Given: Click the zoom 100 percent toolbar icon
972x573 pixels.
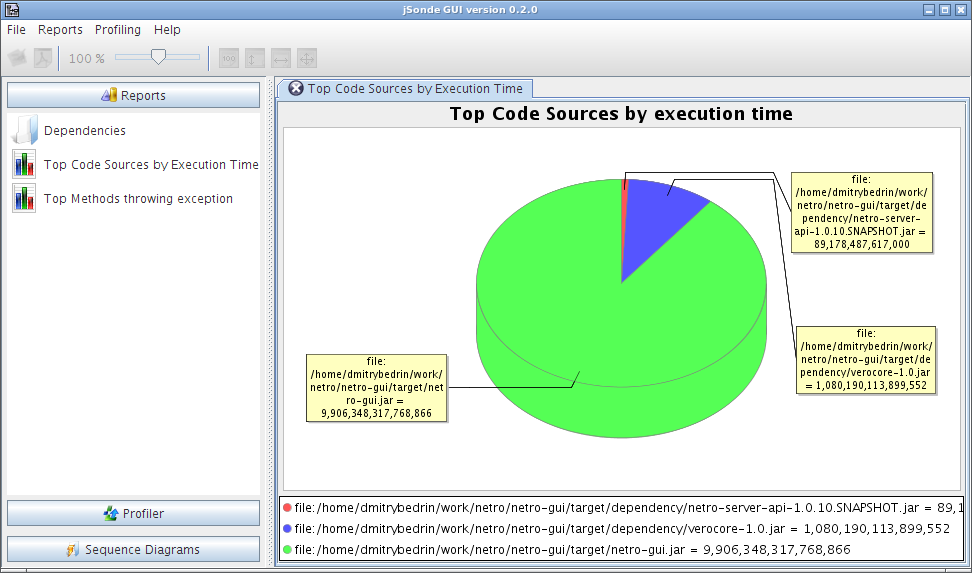Looking at the screenshot, I should pyautogui.click(x=229, y=58).
